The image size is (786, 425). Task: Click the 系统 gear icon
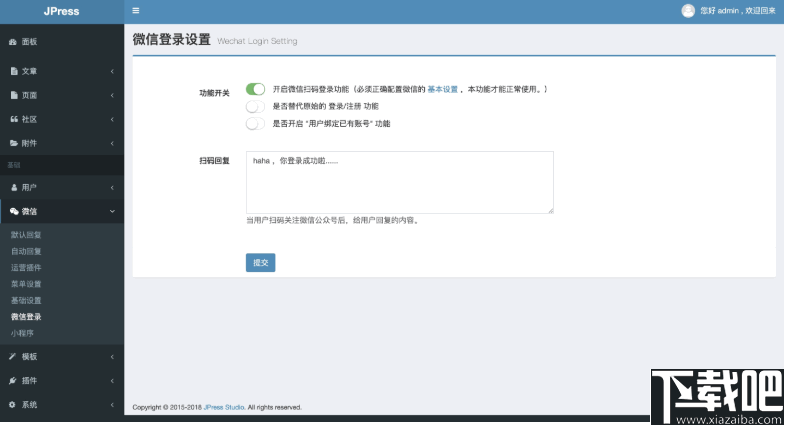(13, 404)
